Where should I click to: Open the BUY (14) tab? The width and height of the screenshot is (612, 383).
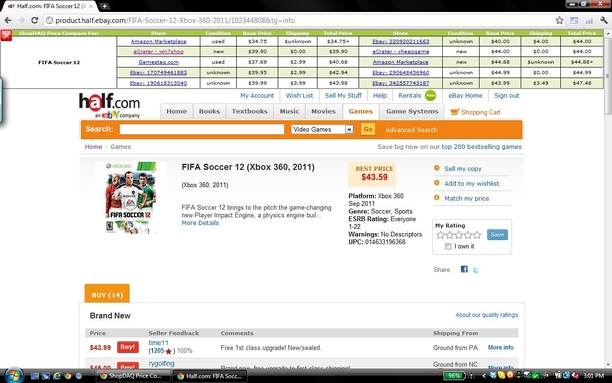[x=107, y=294]
